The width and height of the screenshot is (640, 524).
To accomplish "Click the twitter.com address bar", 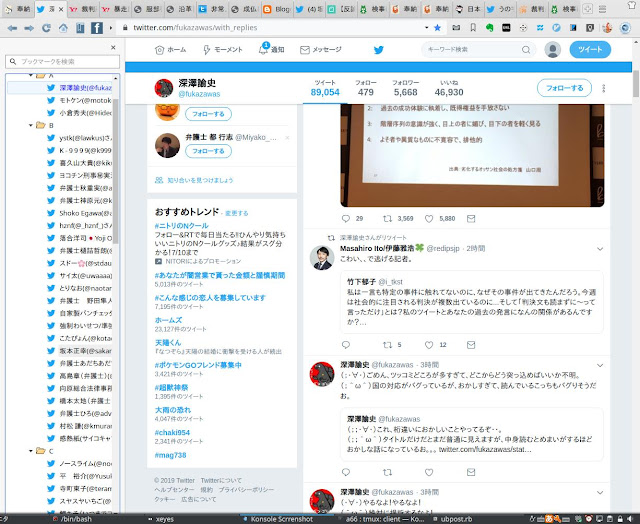I will (269, 28).
